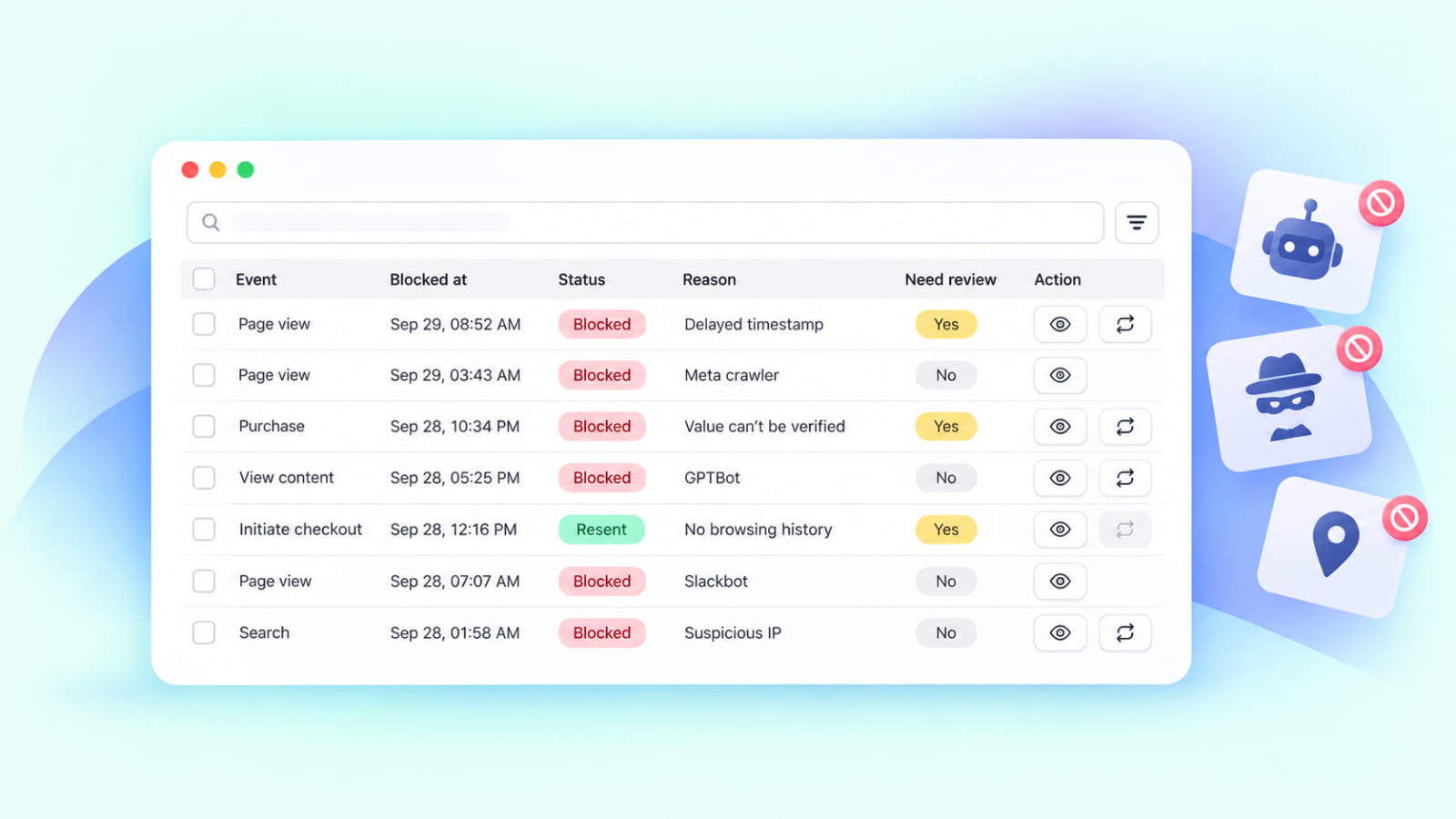The image size is (1456, 819).
Task: View details of Delayed timestamp event
Action: point(1060,324)
